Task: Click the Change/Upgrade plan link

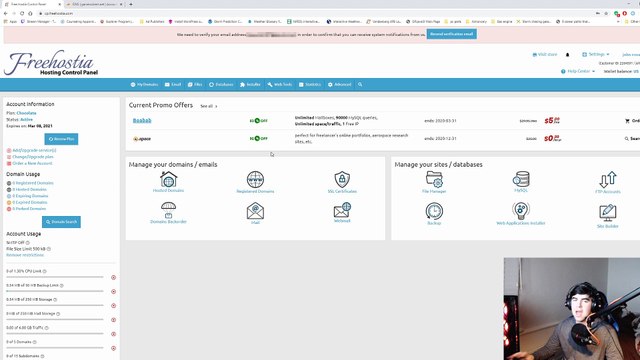Action: [33, 157]
